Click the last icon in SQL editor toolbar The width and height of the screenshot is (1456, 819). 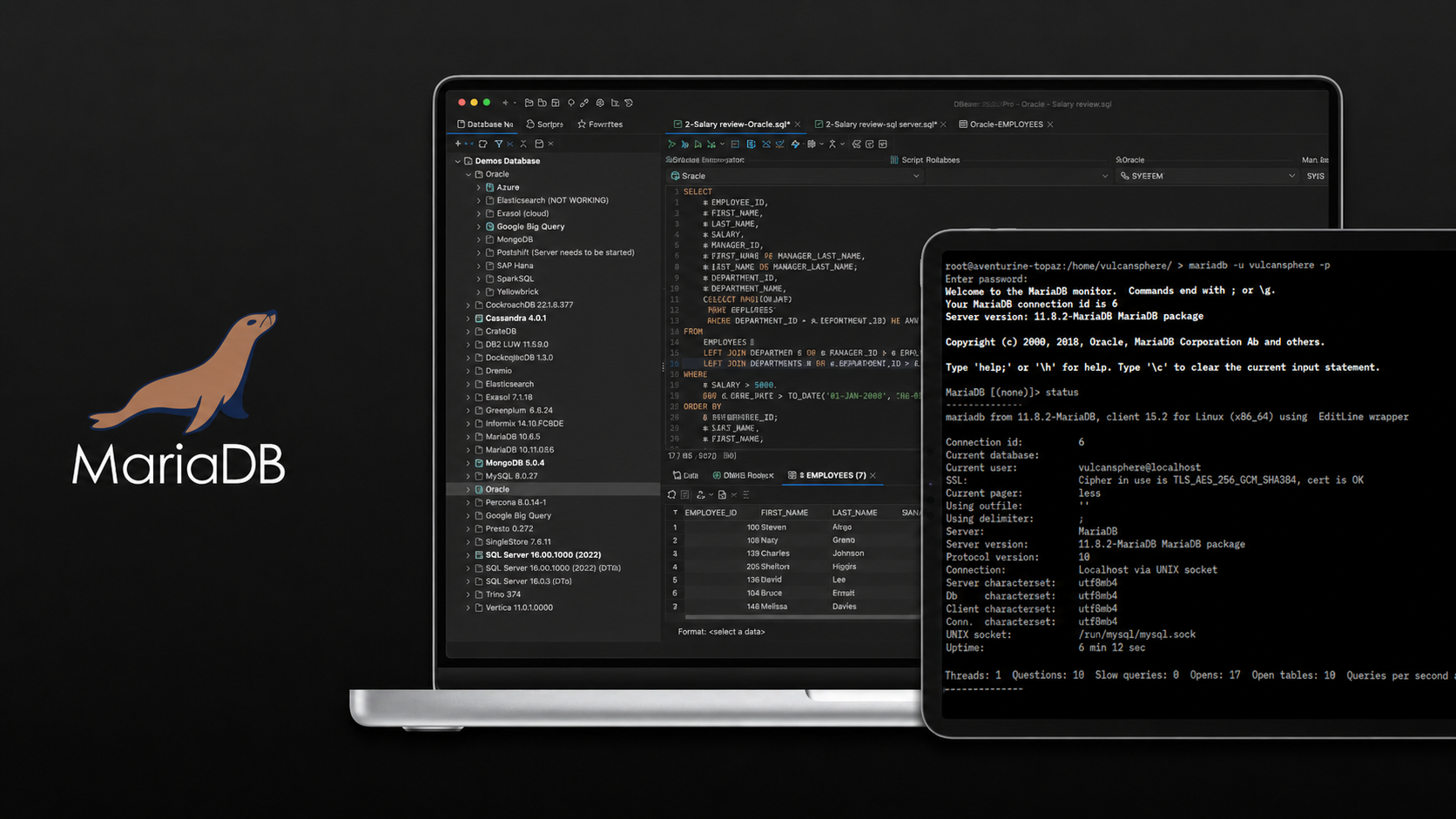click(883, 144)
